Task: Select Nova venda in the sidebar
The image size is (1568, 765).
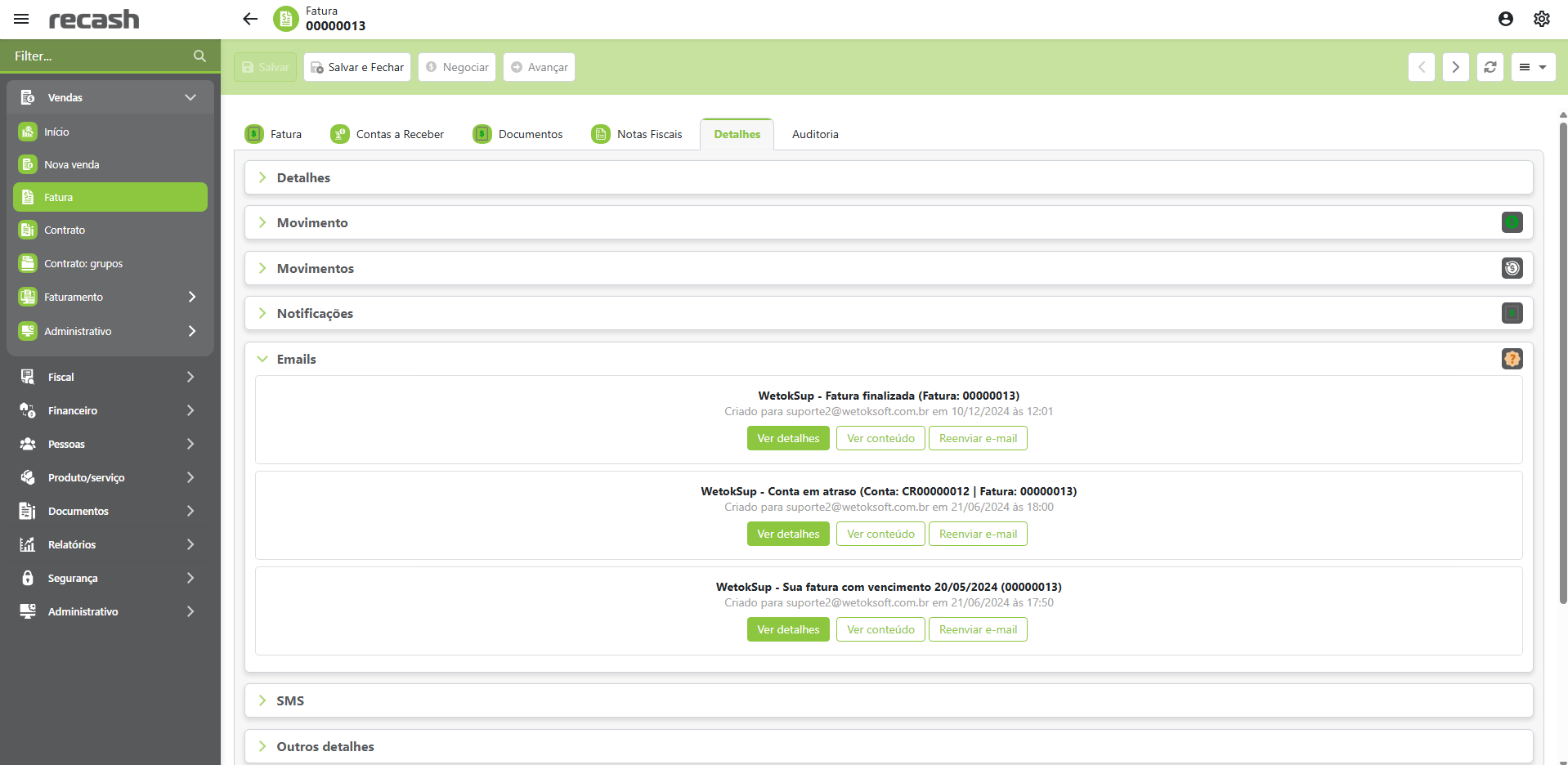Action: click(x=72, y=164)
